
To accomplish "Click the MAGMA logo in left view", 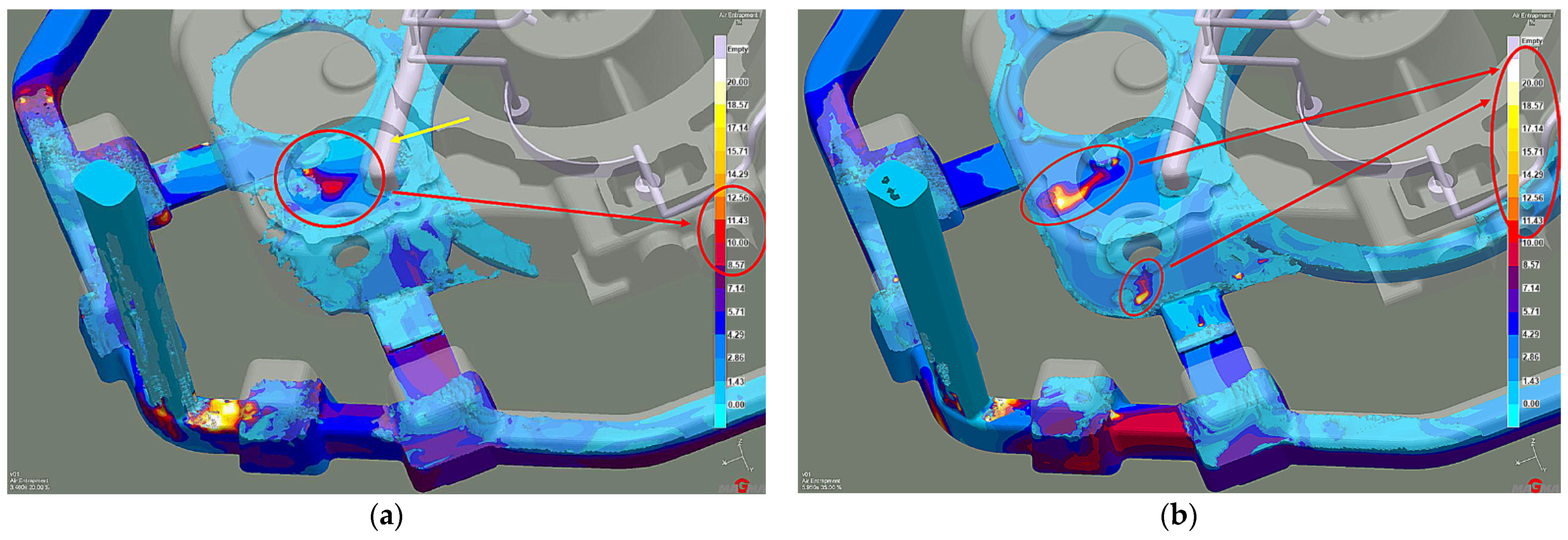I will [x=742, y=486].
